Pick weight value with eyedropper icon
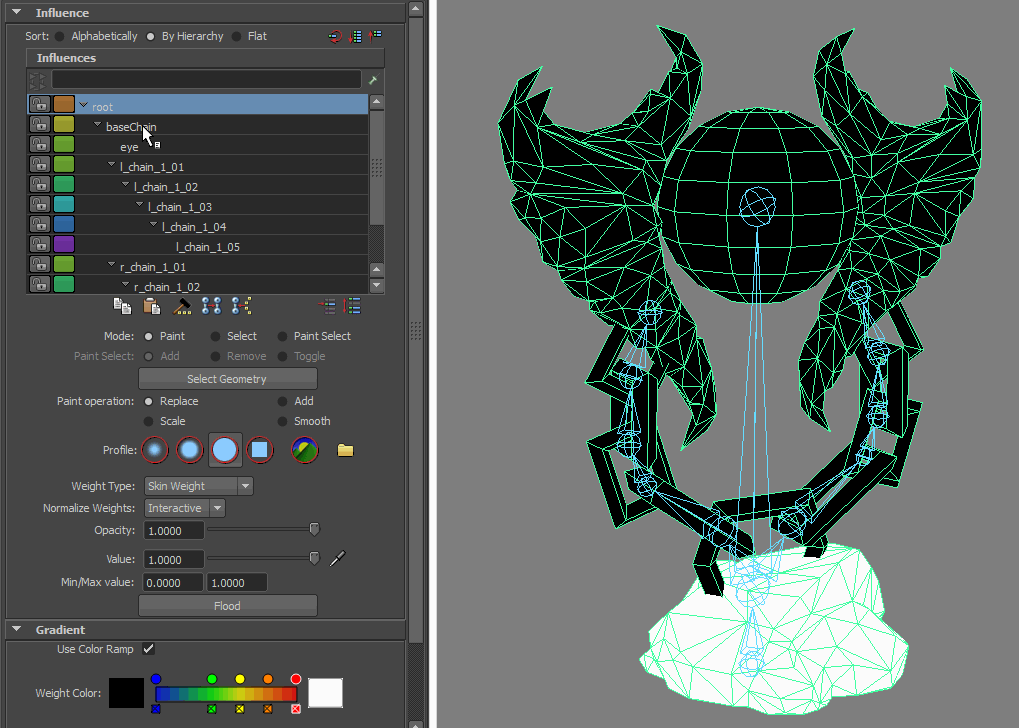Screen dimensions: 1019x728 (x=338, y=558)
